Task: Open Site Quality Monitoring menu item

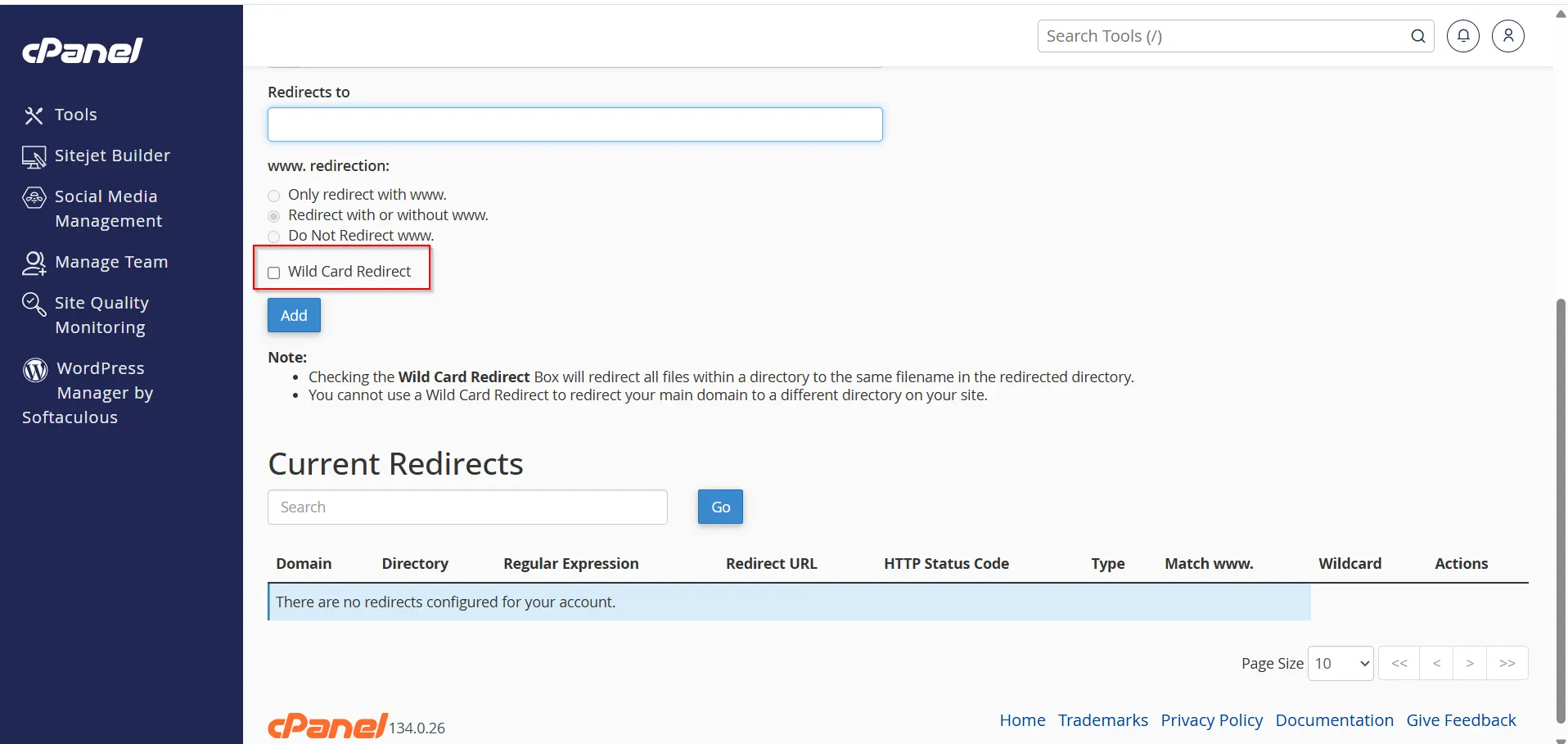Action: click(101, 315)
